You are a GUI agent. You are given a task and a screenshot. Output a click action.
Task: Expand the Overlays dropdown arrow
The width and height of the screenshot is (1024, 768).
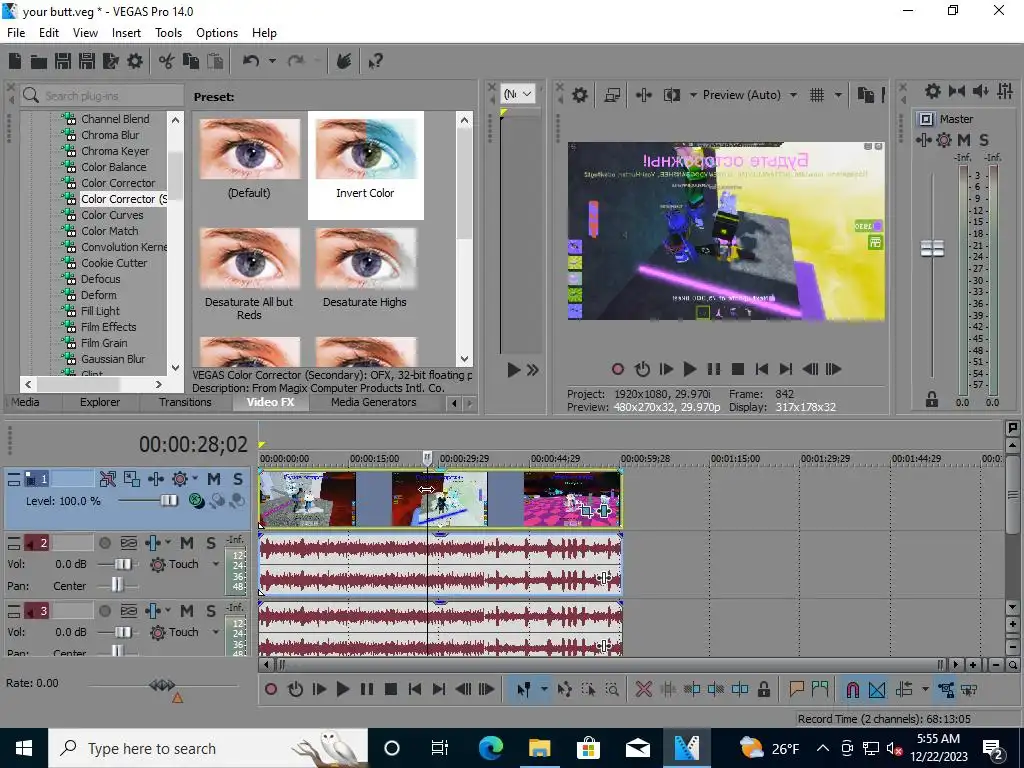pyautogui.click(x=838, y=95)
